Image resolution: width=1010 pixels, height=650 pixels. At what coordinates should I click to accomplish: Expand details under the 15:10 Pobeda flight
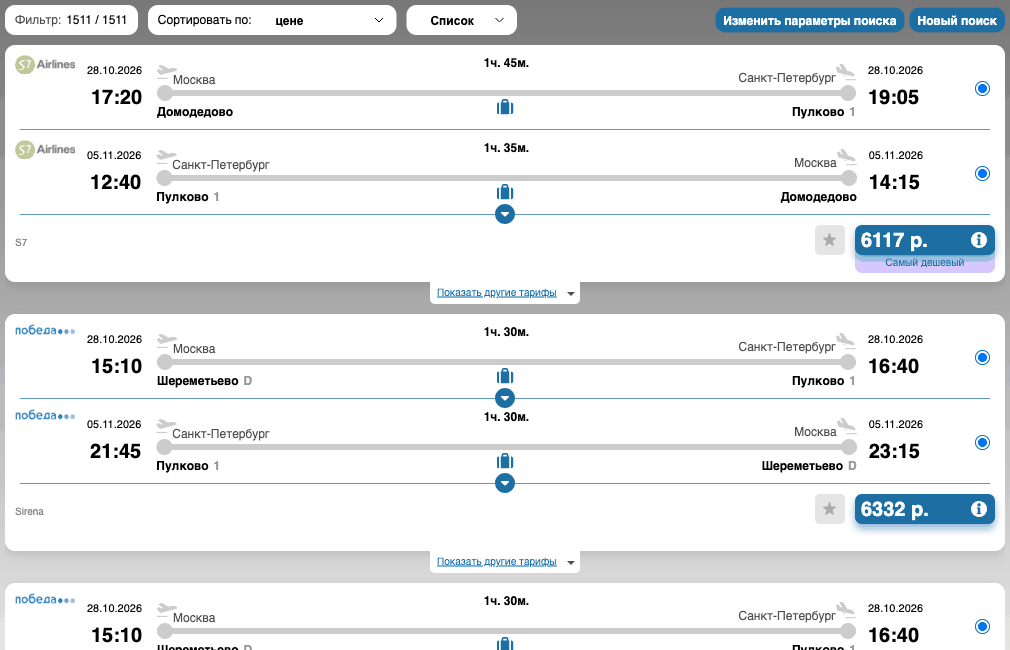click(505, 398)
